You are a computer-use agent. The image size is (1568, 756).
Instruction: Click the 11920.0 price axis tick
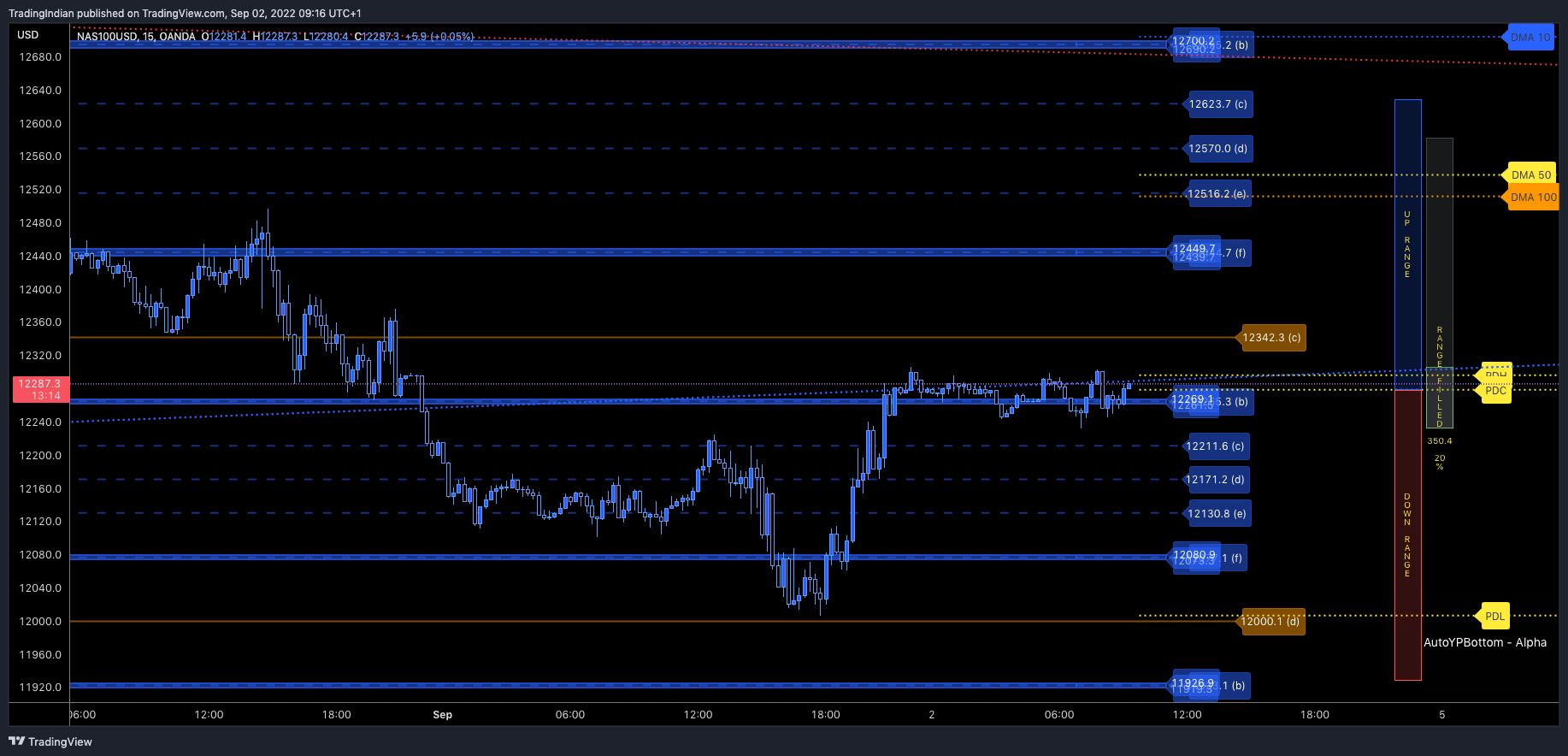pos(40,688)
